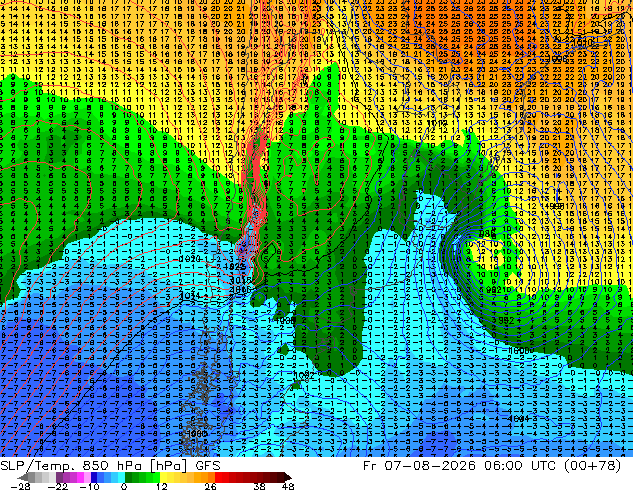634x490 pixels.
Task: Click the -28 label on the color scale
Action: click(20, 486)
